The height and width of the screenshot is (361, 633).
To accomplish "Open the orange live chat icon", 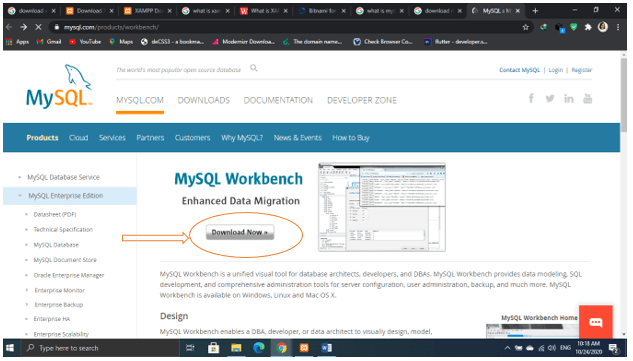I will [x=597, y=323].
